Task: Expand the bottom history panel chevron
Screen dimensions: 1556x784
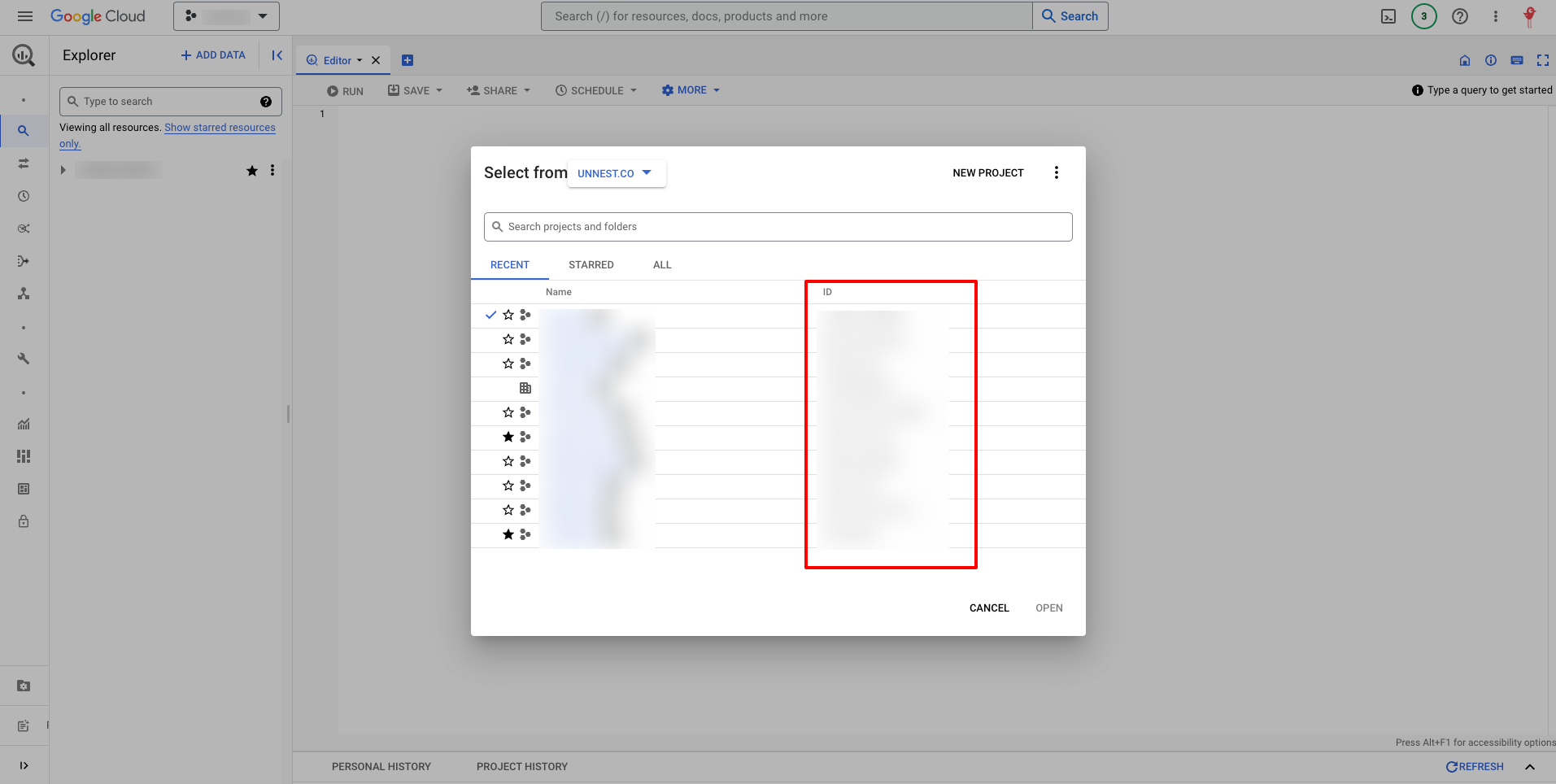Action: pyautogui.click(x=1530, y=767)
